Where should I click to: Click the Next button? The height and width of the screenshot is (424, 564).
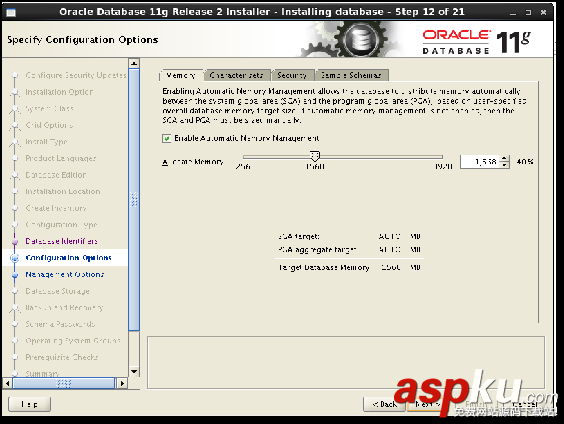click(428, 404)
